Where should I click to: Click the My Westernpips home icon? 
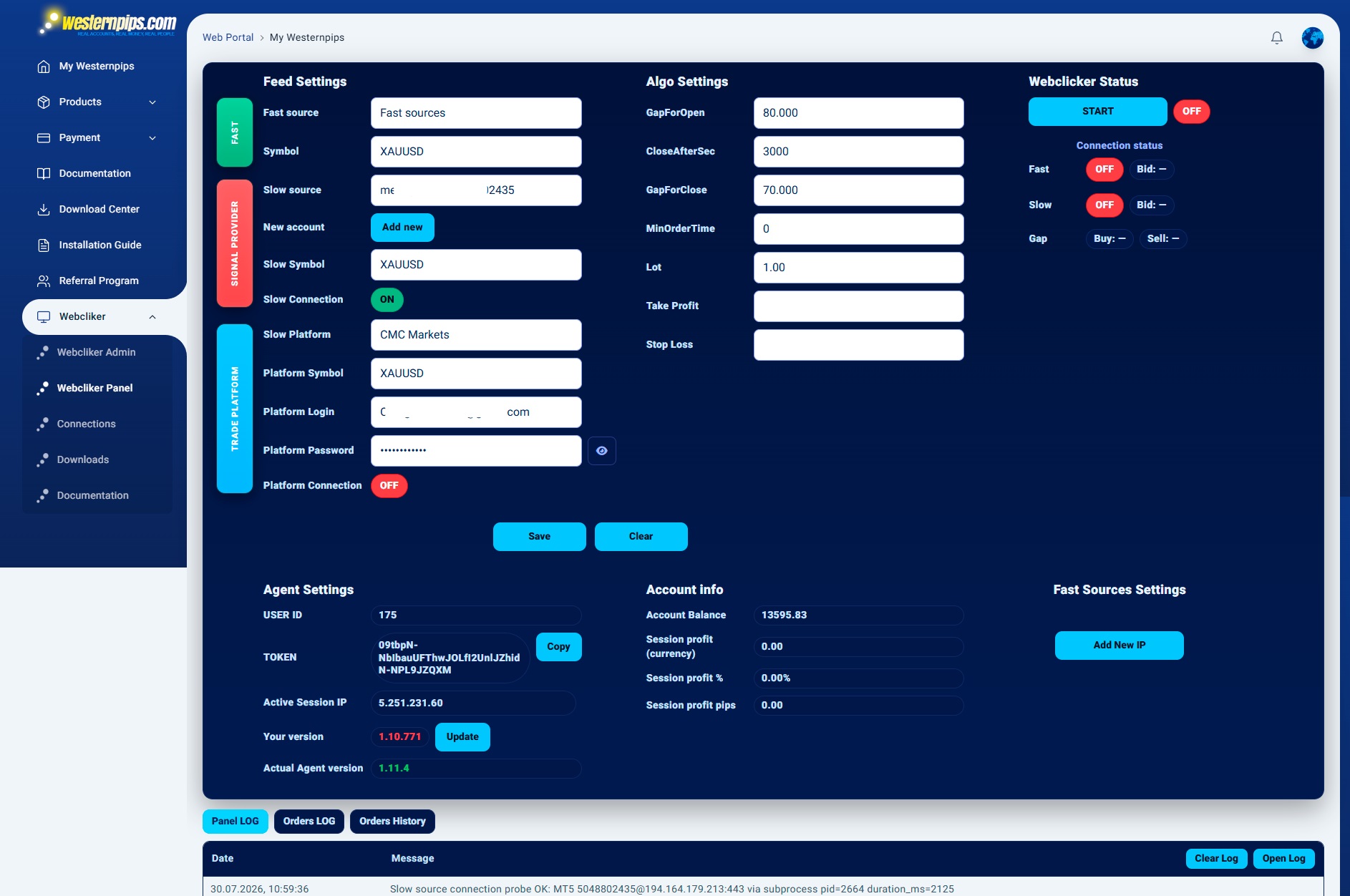tap(44, 66)
